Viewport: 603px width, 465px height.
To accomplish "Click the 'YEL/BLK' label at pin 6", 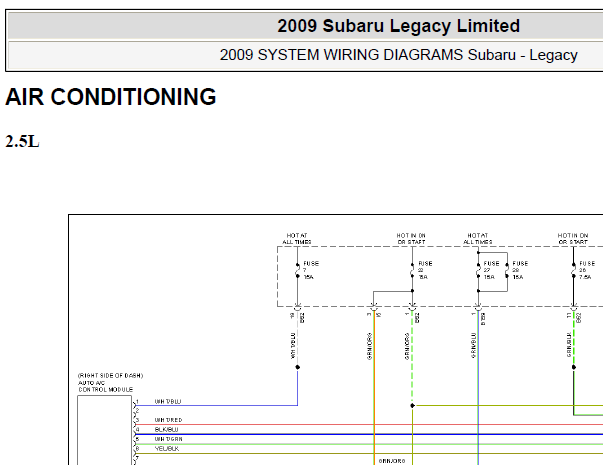I will pos(167,448).
